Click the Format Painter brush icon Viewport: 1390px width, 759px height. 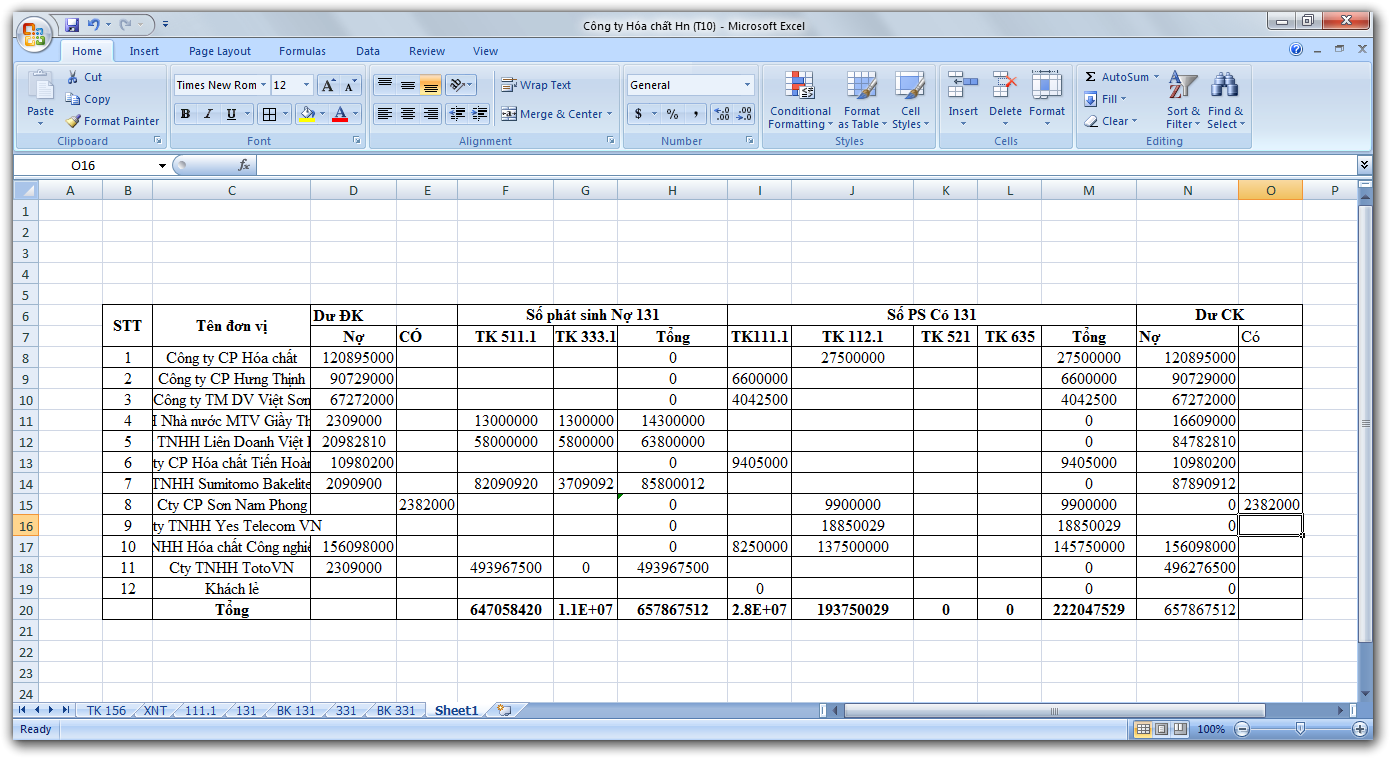tap(74, 121)
